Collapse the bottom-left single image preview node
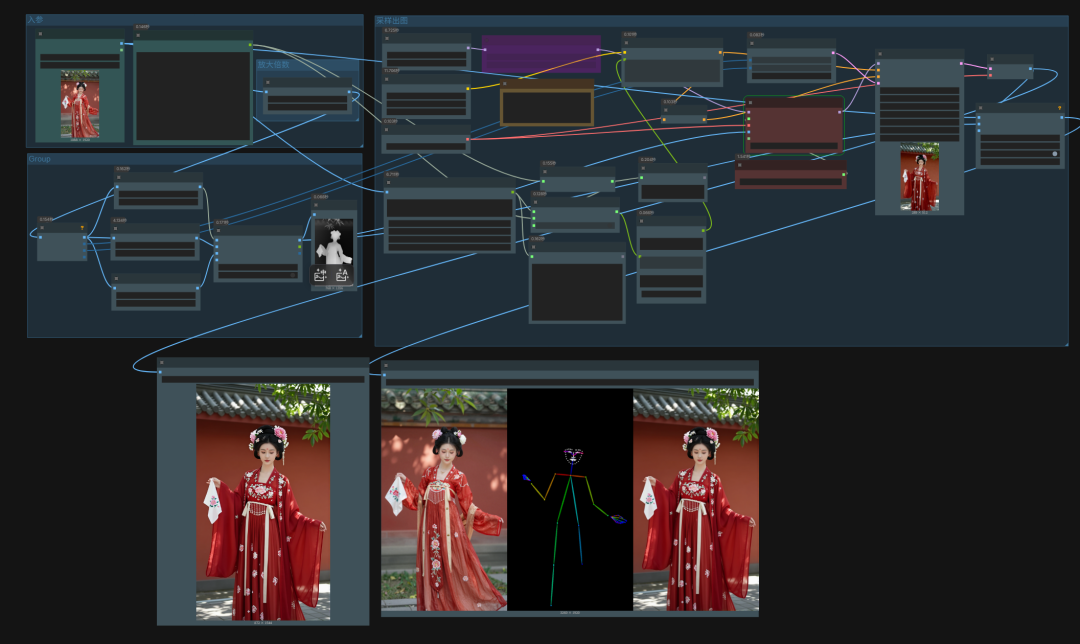This screenshot has height=644, width=1080. tap(162, 362)
